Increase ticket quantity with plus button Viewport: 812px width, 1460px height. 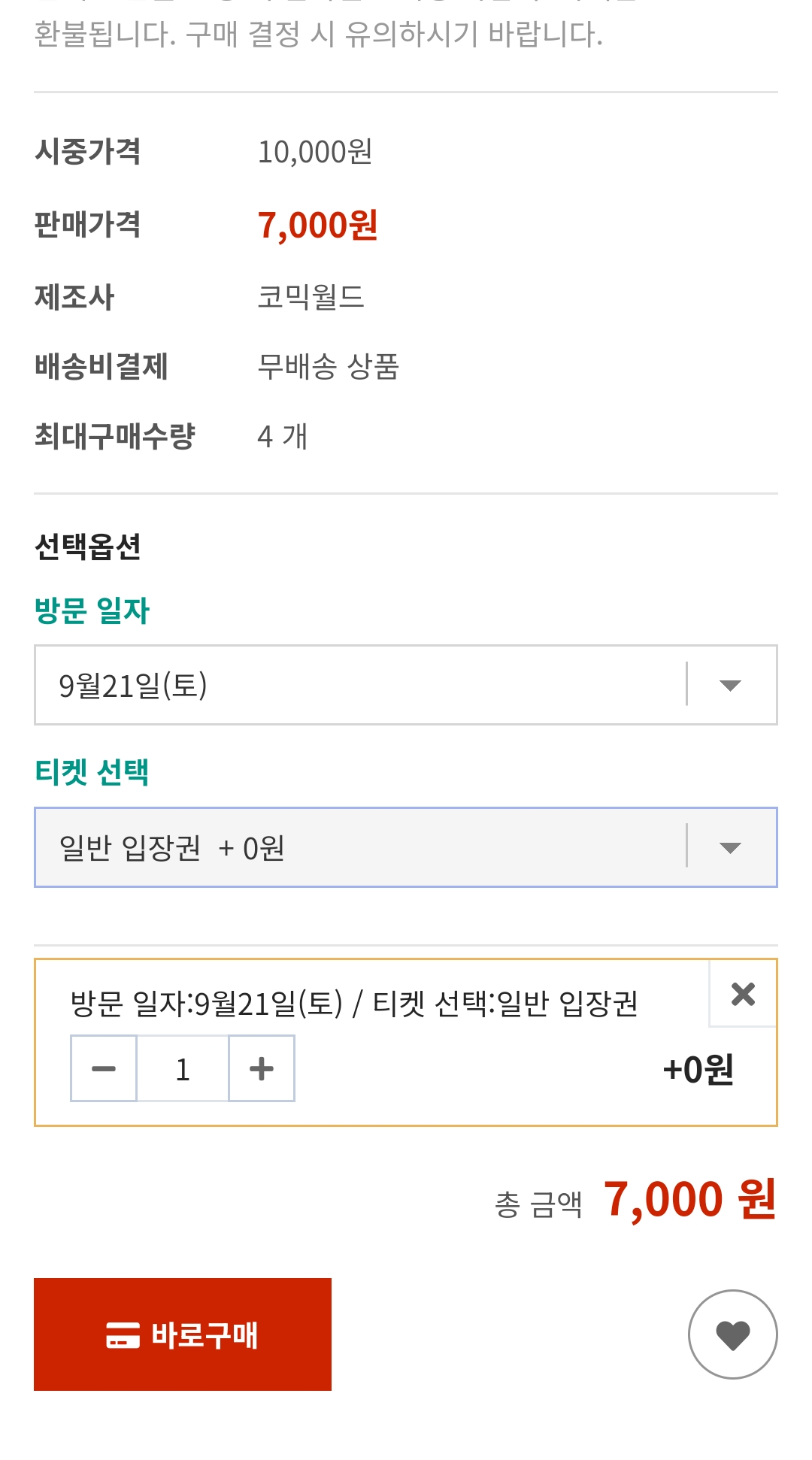261,1068
